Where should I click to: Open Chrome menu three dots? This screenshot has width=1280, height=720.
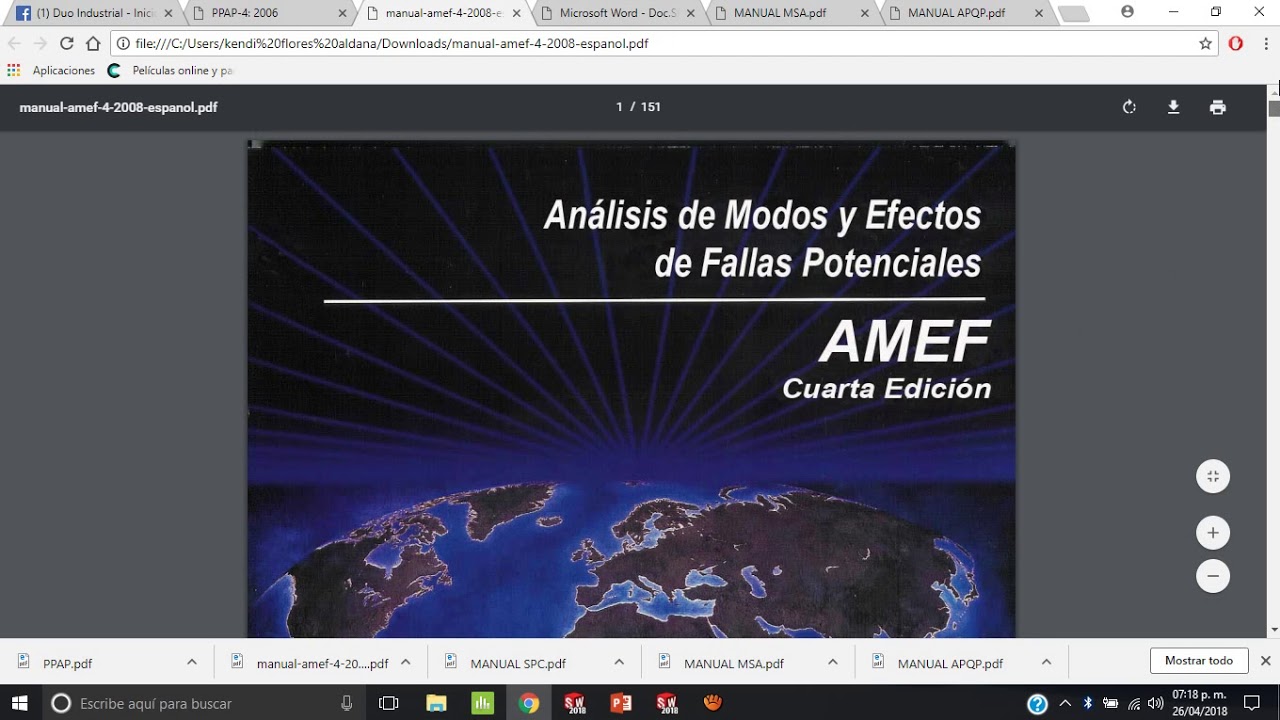1265,43
